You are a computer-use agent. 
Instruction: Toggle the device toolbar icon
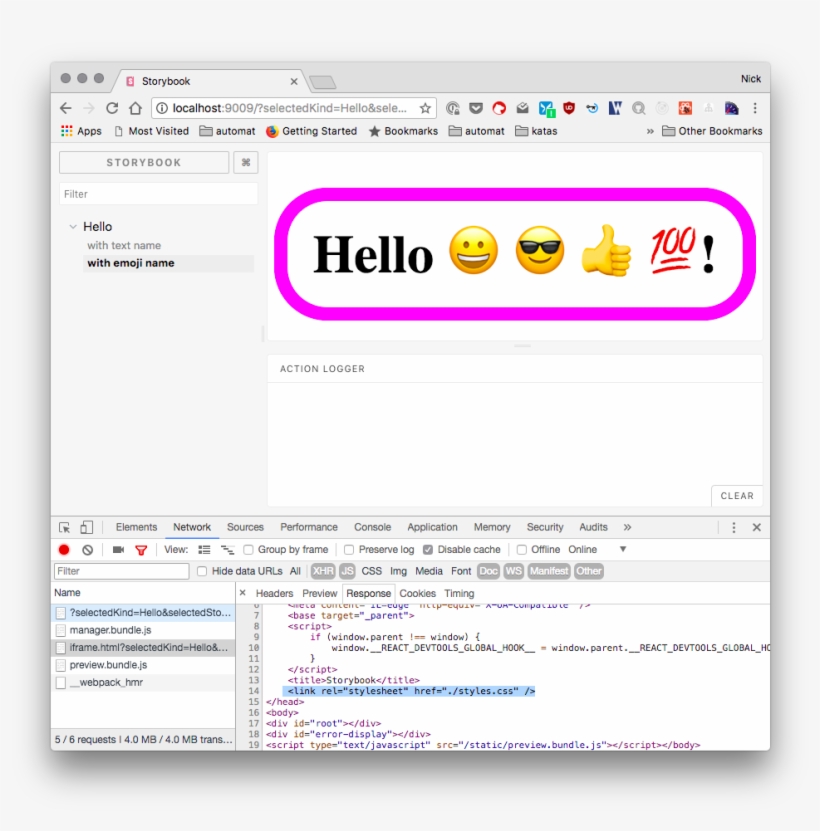point(87,527)
